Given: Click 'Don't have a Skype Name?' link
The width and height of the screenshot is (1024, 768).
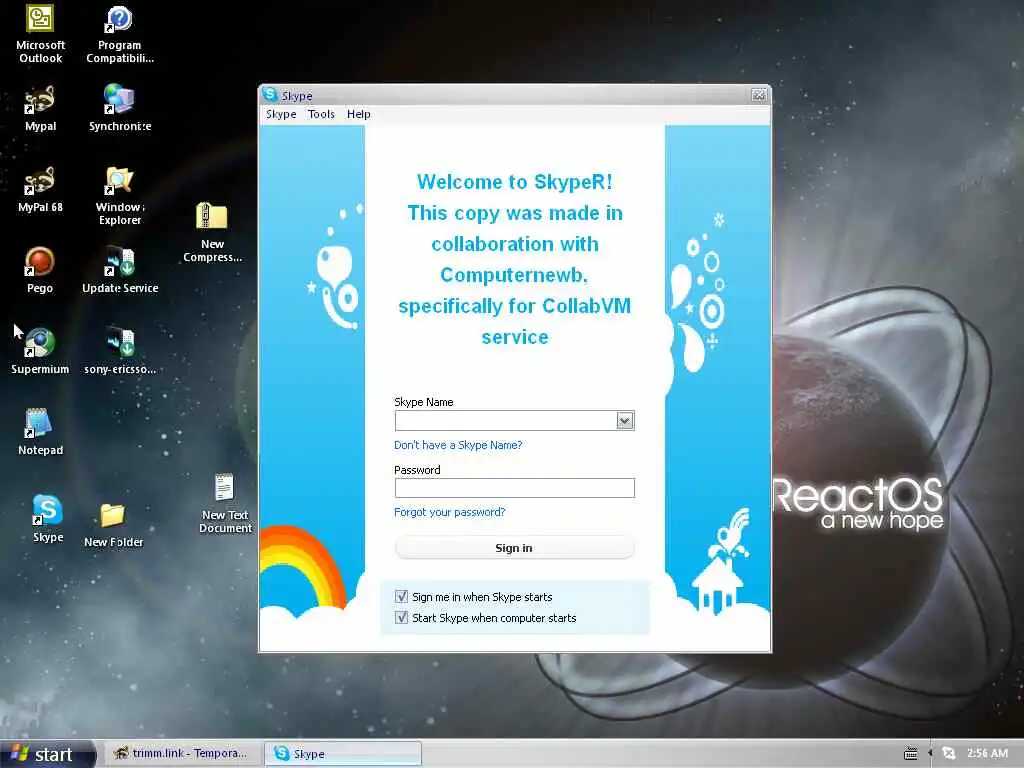Looking at the screenshot, I should (458, 445).
